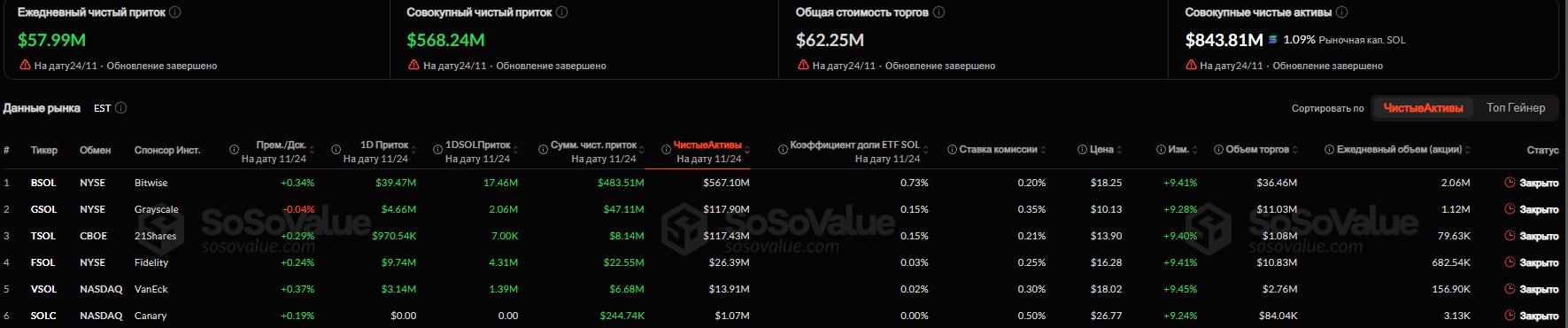
Task: Click the +9.45% change value
Action: pos(1180,289)
